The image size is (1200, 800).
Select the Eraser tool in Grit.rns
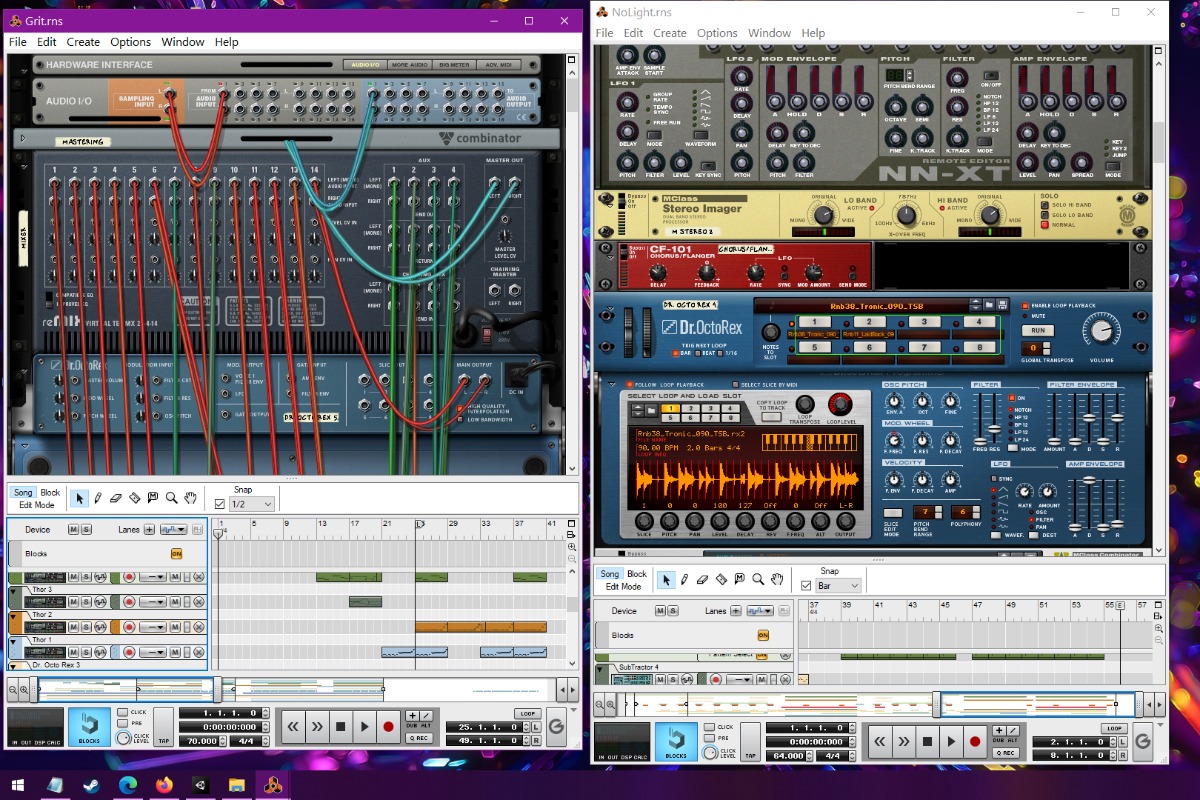point(116,498)
